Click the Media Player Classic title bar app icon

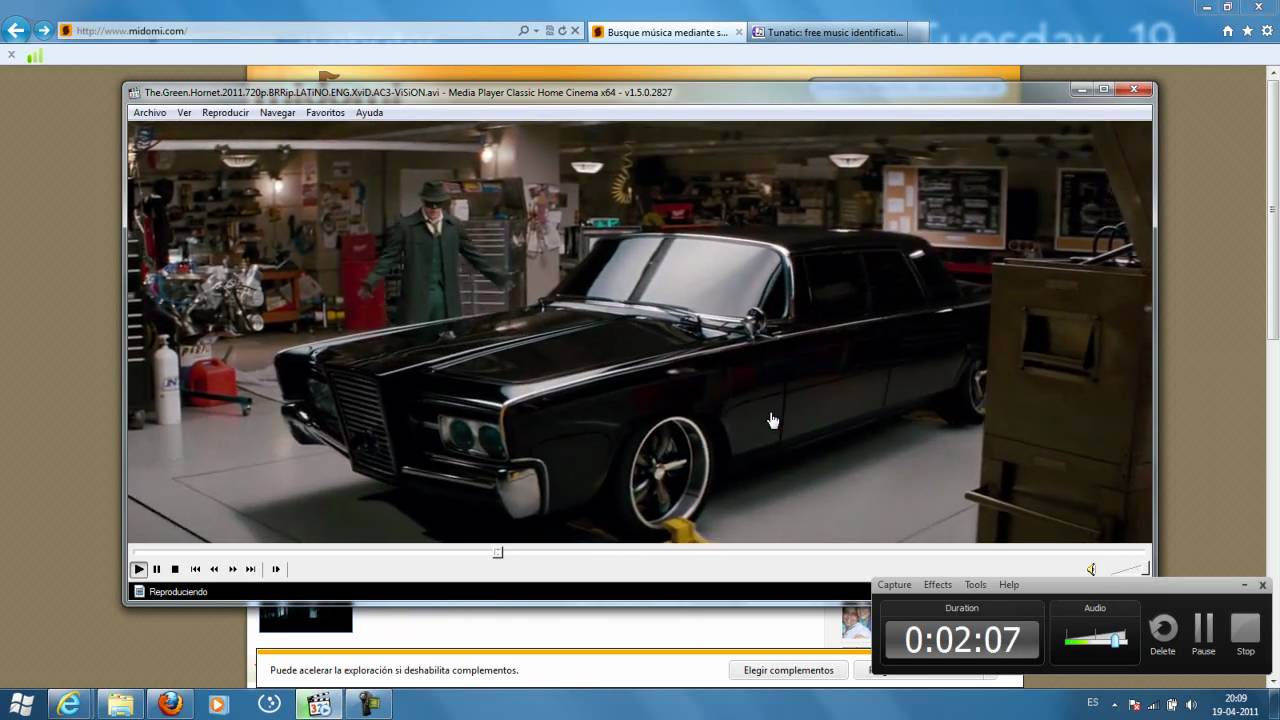click(135, 92)
